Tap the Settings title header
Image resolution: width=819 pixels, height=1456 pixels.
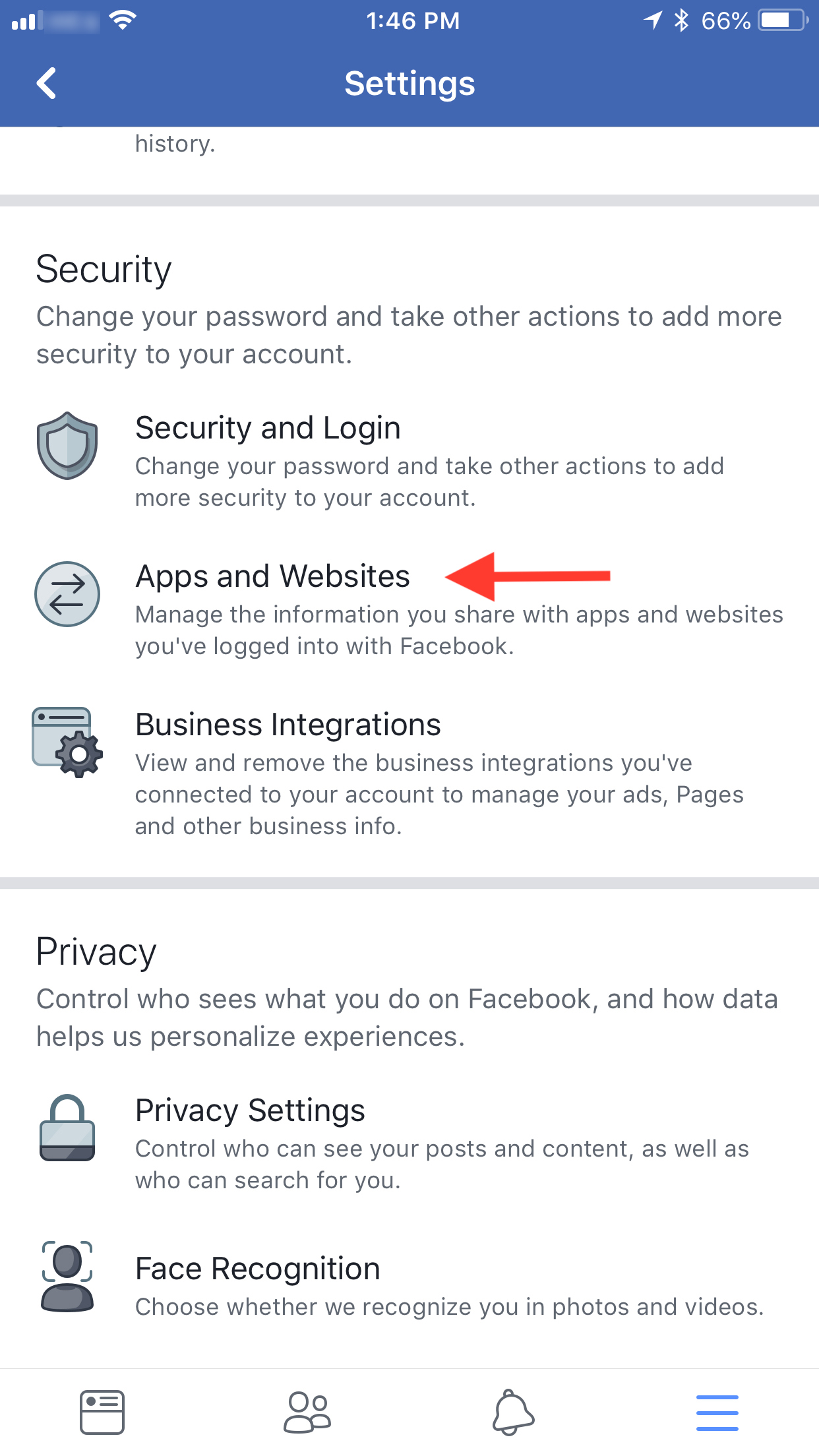pyautogui.click(x=409, y=84)
